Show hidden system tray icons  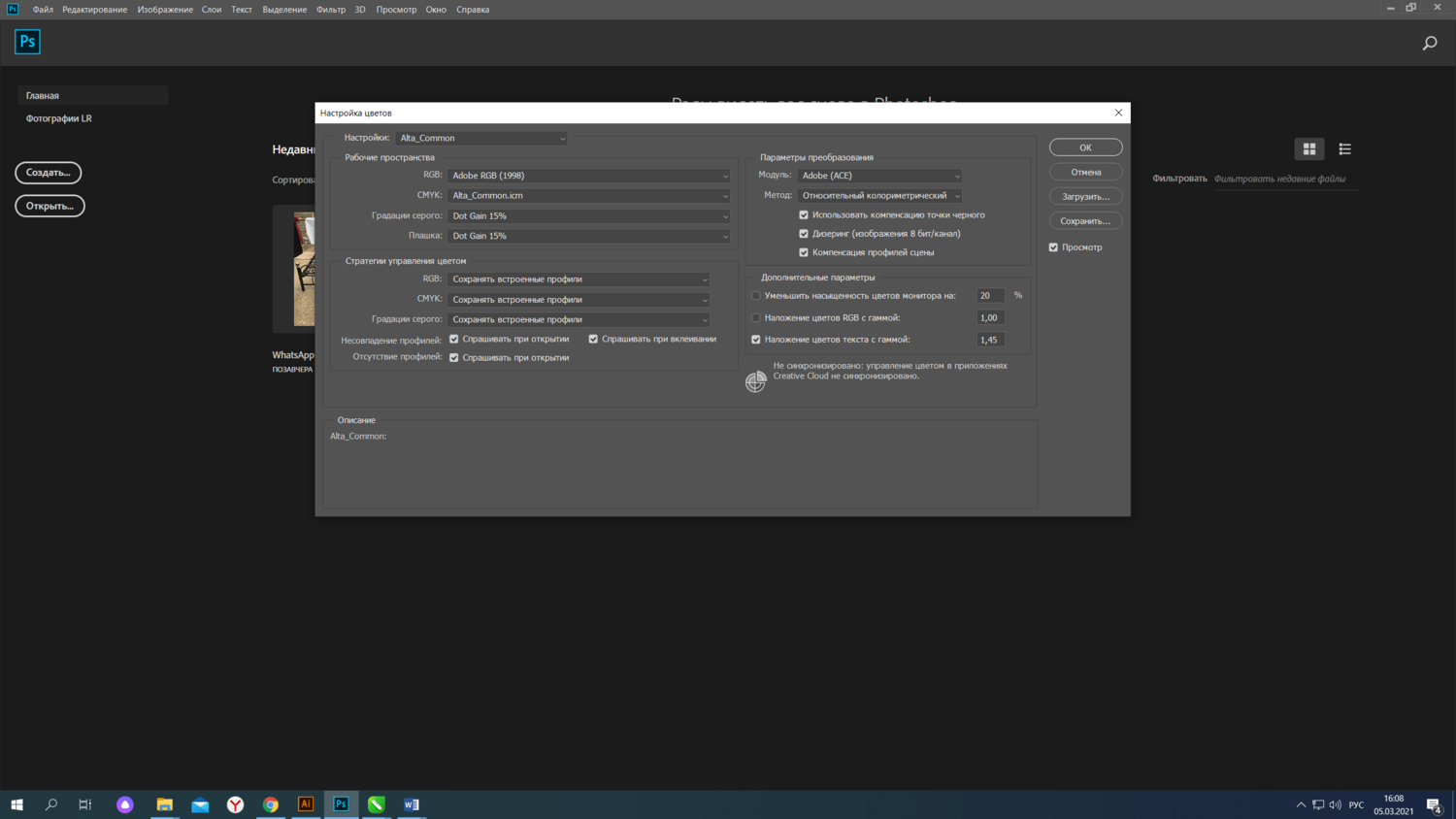point(1301,804)
